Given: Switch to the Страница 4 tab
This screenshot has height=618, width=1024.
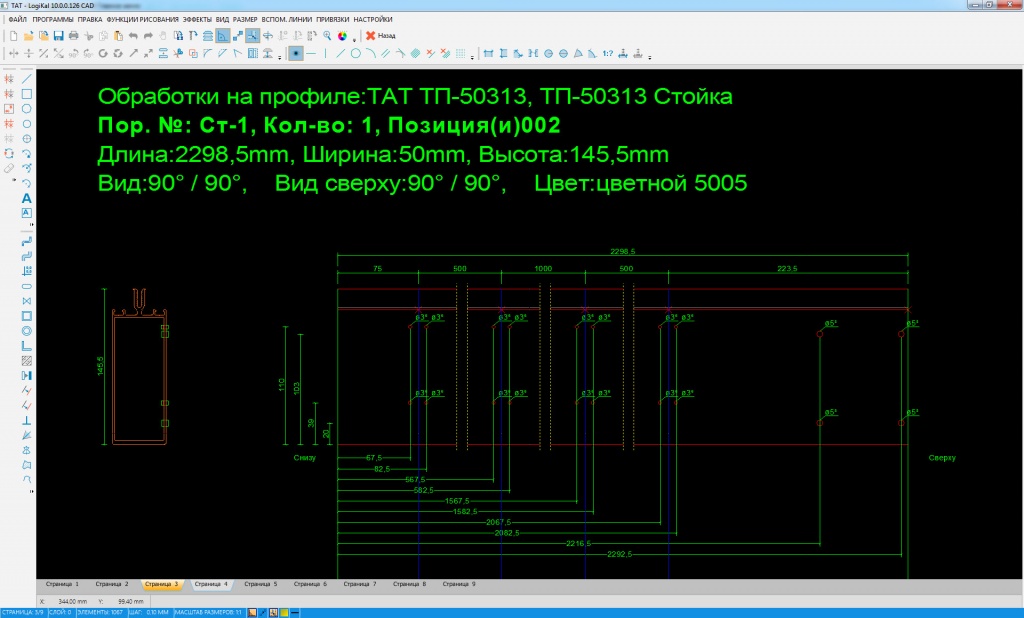Looking at the screenshot, I should (211, 584).
